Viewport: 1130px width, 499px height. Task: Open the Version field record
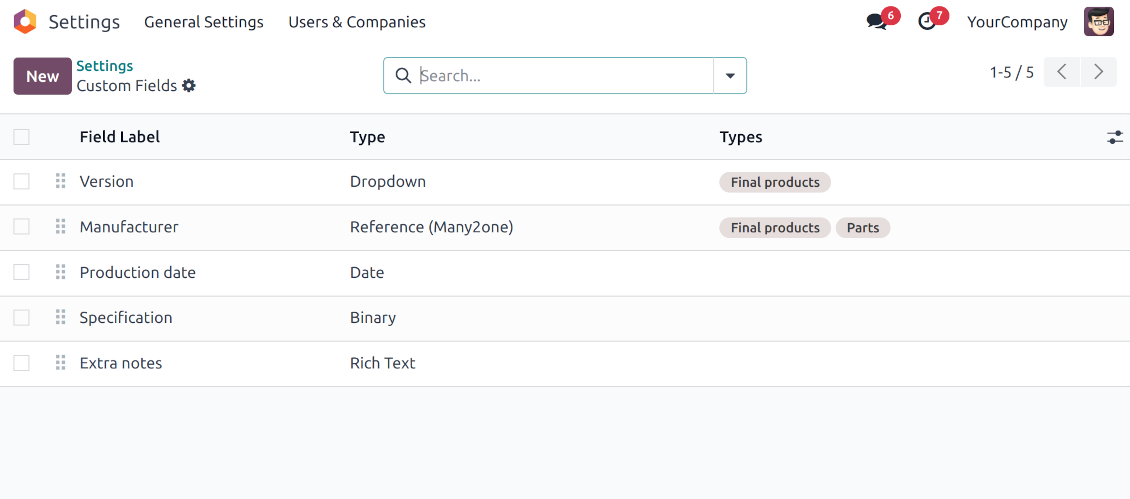[107, 182]
